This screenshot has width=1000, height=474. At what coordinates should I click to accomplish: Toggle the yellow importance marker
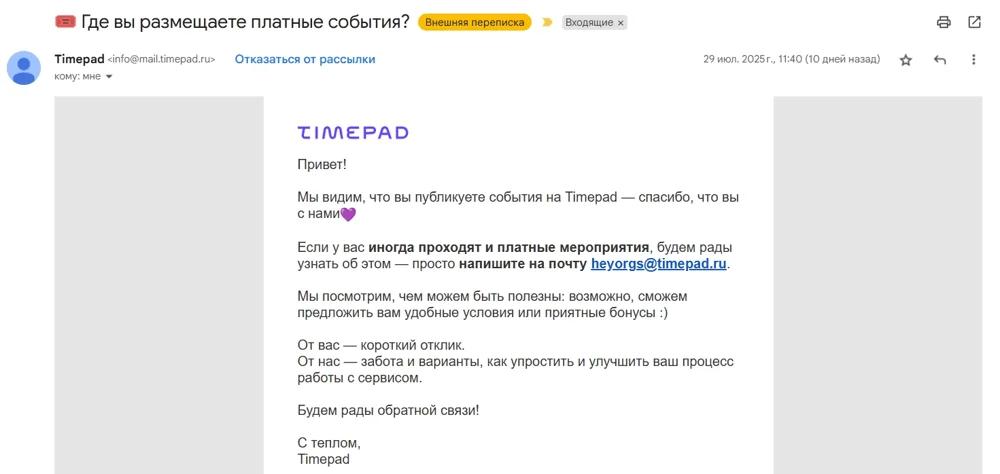point(547,22)
